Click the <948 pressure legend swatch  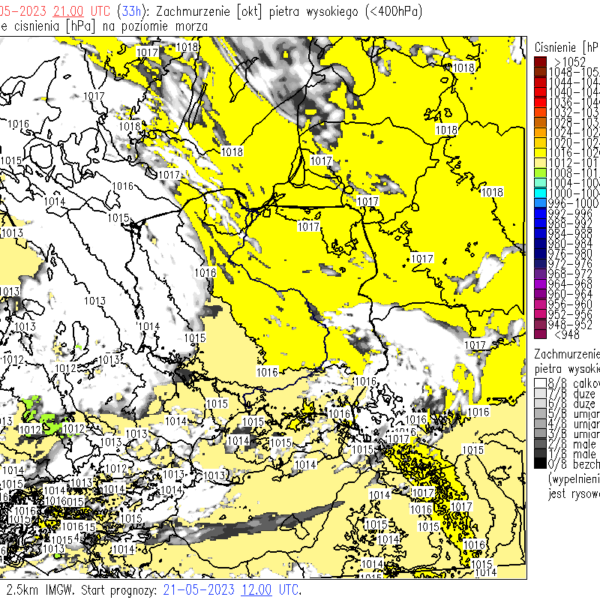point(540,334)
